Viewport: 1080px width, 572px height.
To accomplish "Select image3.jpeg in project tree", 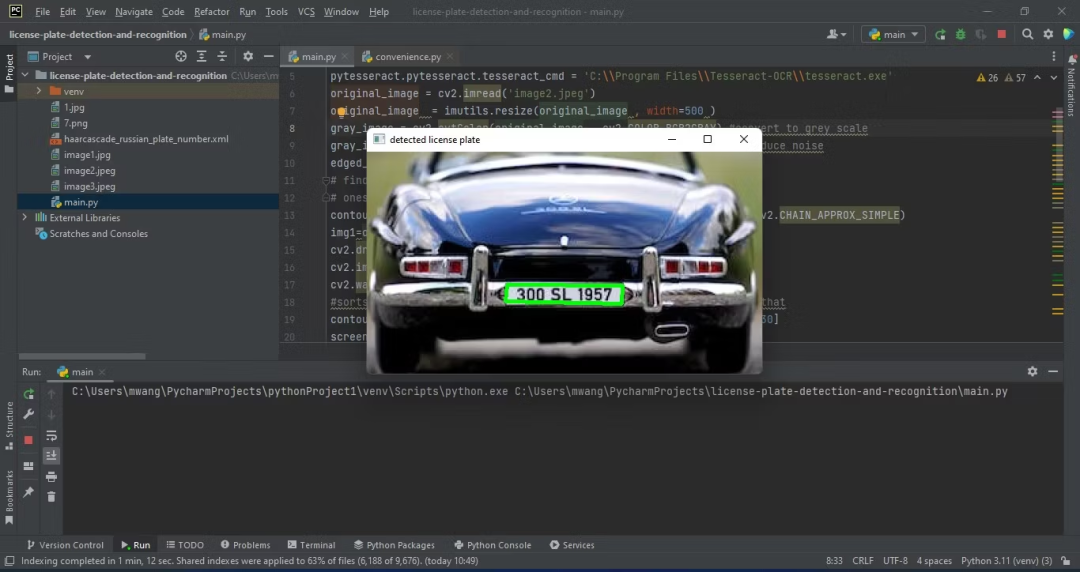I will point(90,187).
